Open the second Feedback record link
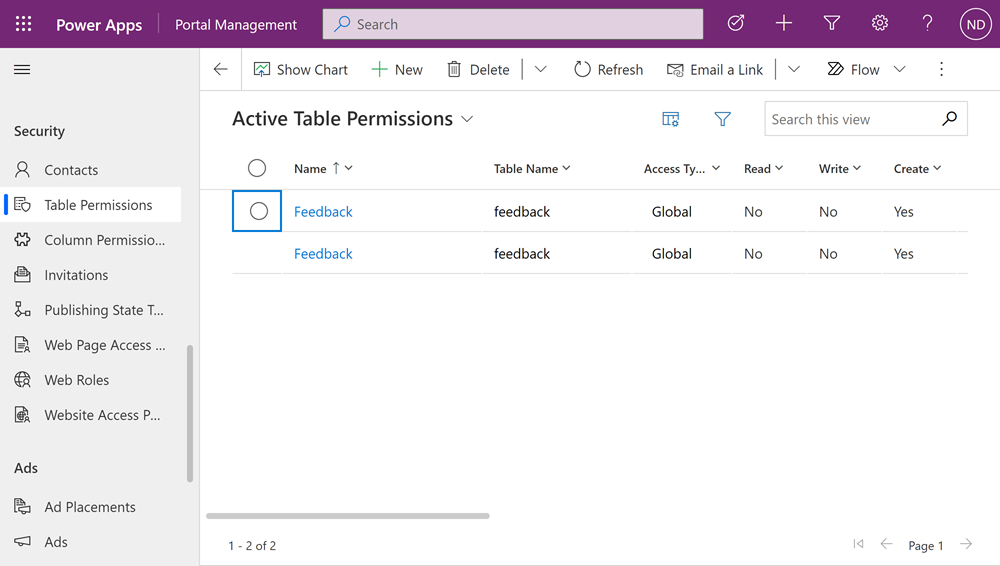Viewport: 1000px width, 566px height. (323, 253)
